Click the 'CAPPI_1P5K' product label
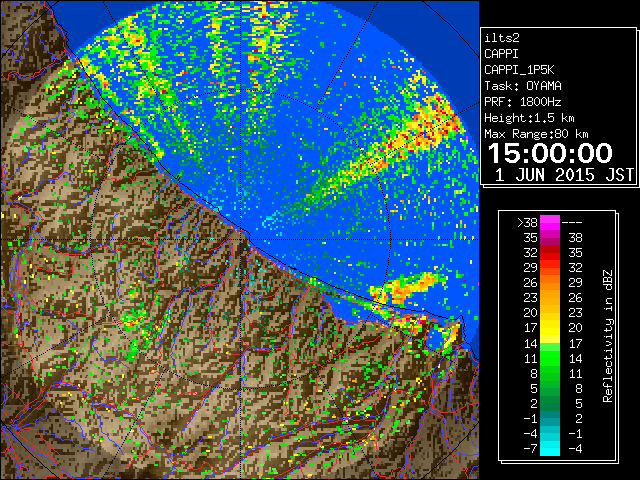This screenshot has width=640, height=480. point(519,70)
